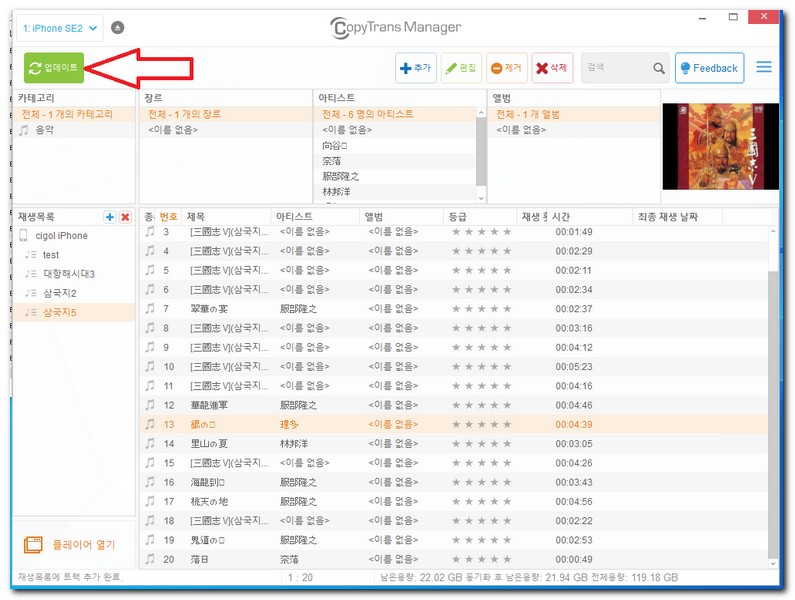Click the 추가 (add) toolbar button
Image resolution: width=795 pixels, height=600 pixels.
[415, 68]
